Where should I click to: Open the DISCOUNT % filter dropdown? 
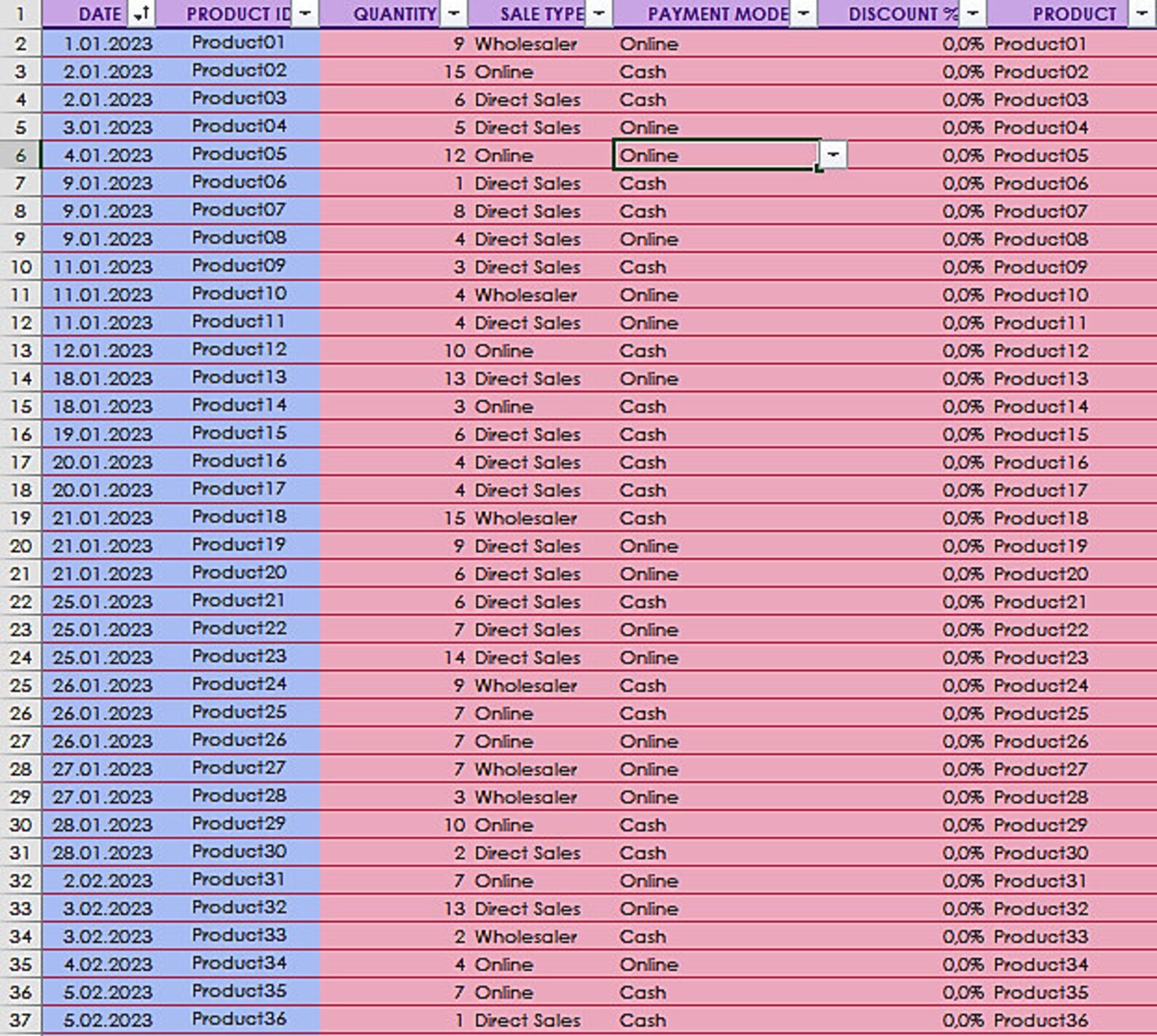tap(972, 13)
